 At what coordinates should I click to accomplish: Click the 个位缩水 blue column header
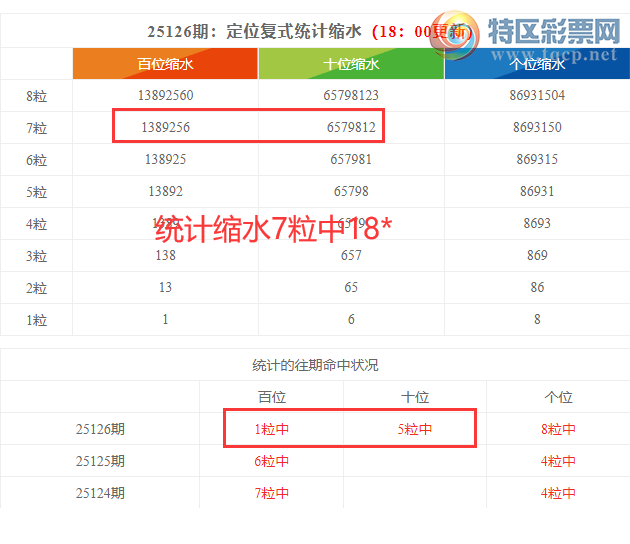(x=537, y=63)
